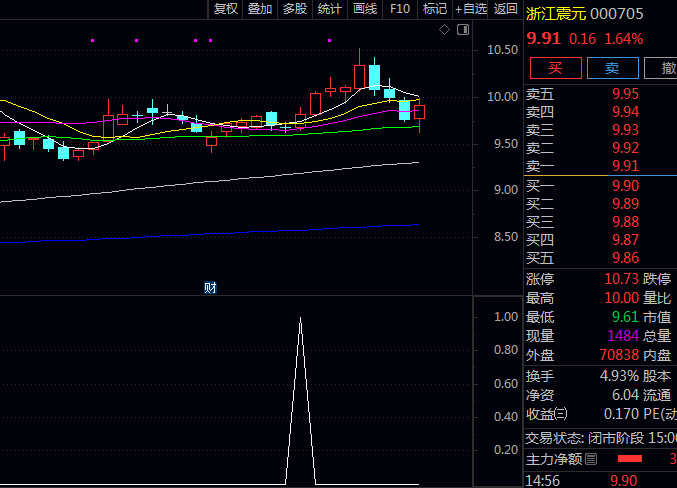Open the 统计 statistics tool
Screen dimensions: 677x488
pyautogui.click(x=330, y=9)
